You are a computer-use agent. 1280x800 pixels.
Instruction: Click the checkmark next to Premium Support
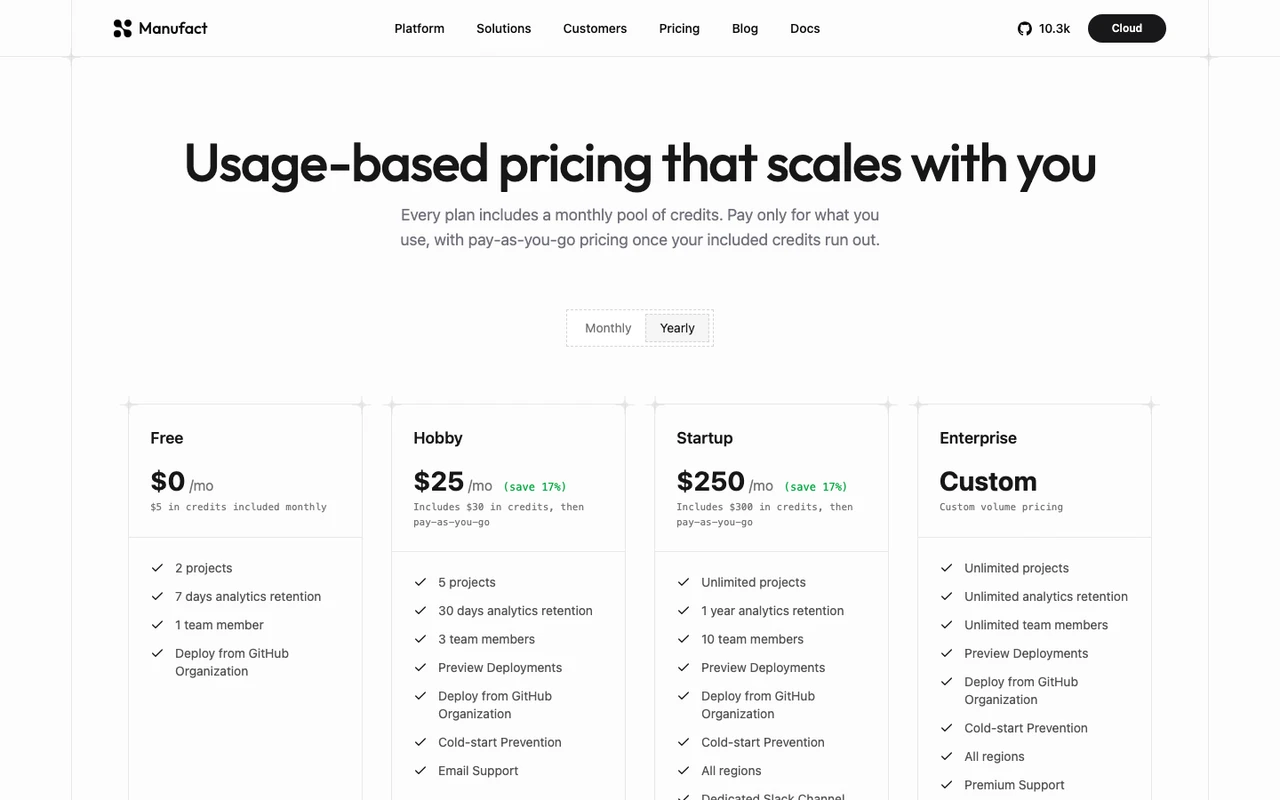coord(946,785)
